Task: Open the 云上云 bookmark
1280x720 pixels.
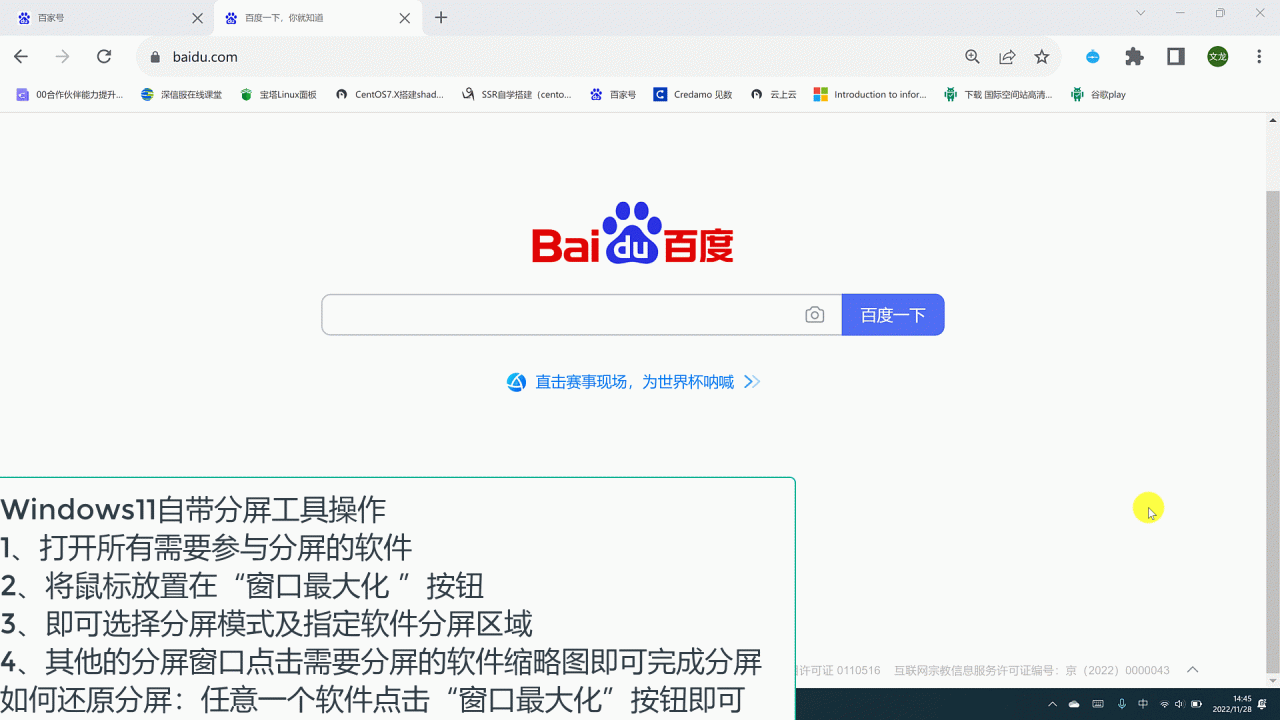Action: [x=774, y=95]
